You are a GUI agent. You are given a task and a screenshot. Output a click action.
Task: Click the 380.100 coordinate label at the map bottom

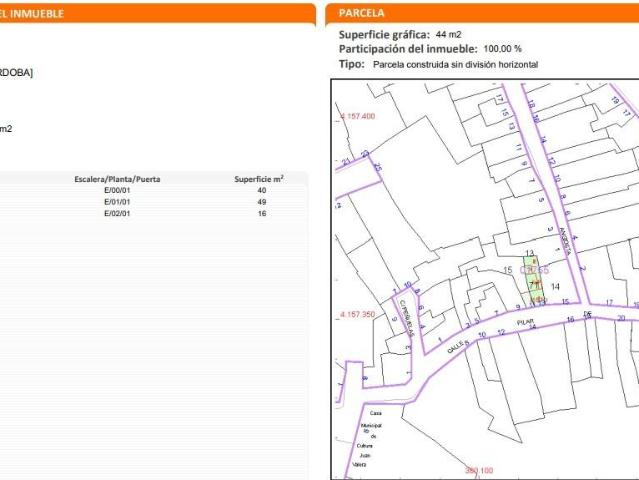(x=479, y=470)
